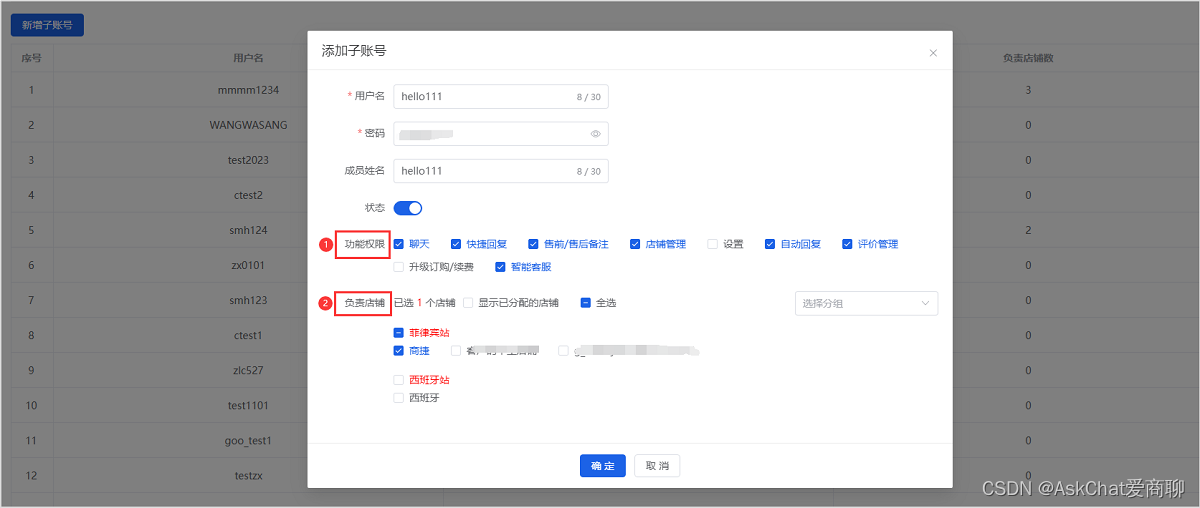
Task: Select the smh124 table cell
Action: tap(248, 230)
